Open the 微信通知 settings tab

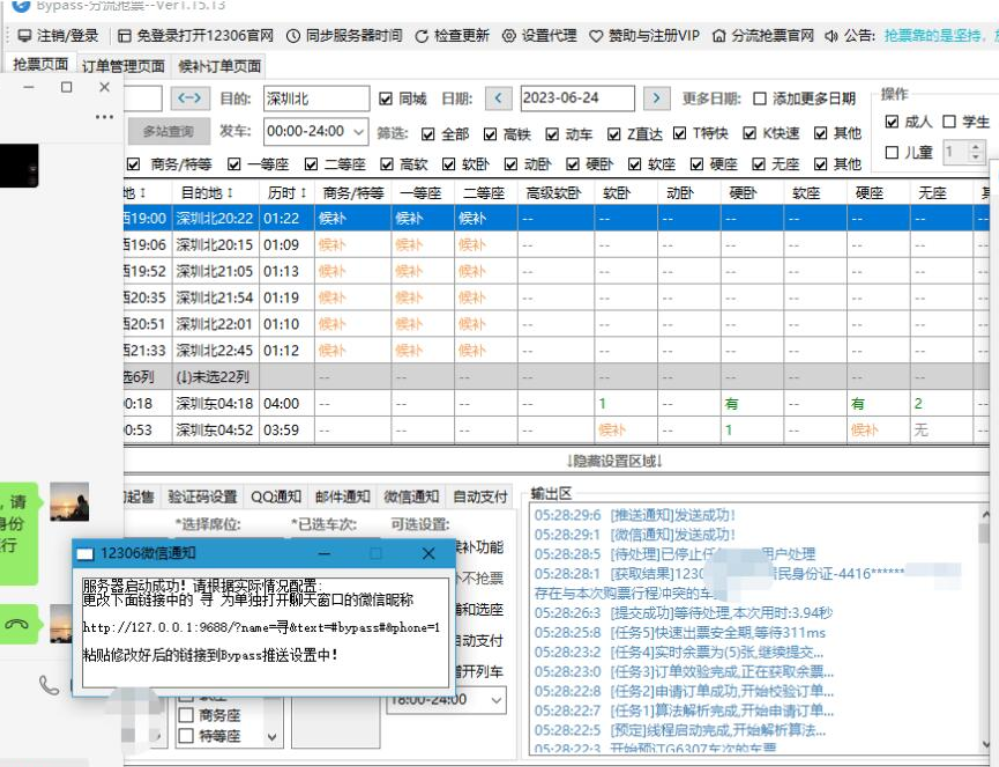411,497
